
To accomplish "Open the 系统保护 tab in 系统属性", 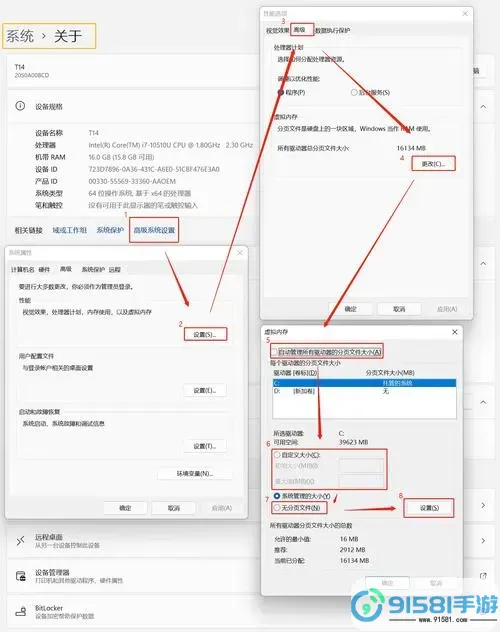I will click(93, 269).
